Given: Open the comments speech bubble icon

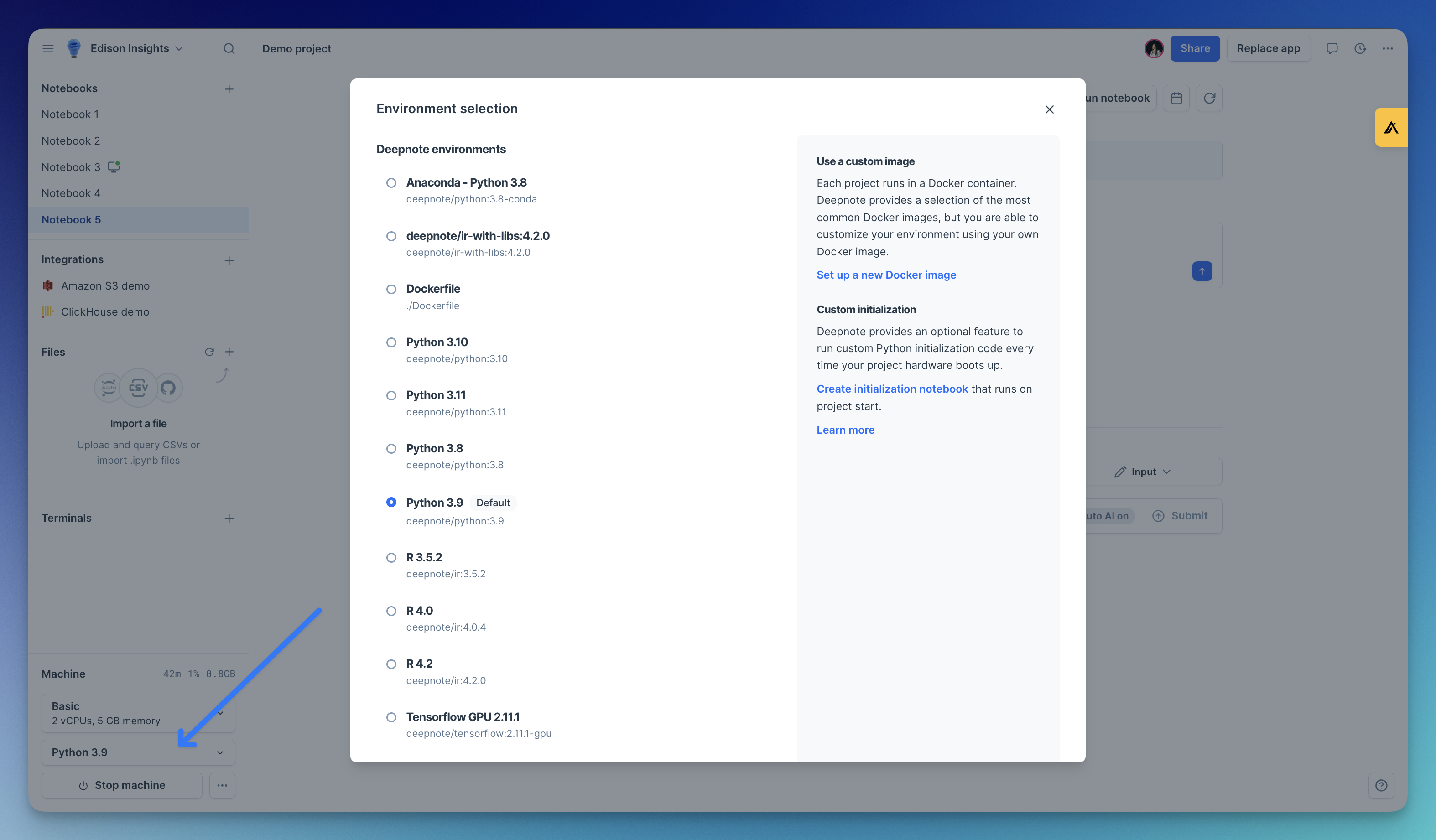Looking at the screenshot, I should click(x=1332, y=48).
